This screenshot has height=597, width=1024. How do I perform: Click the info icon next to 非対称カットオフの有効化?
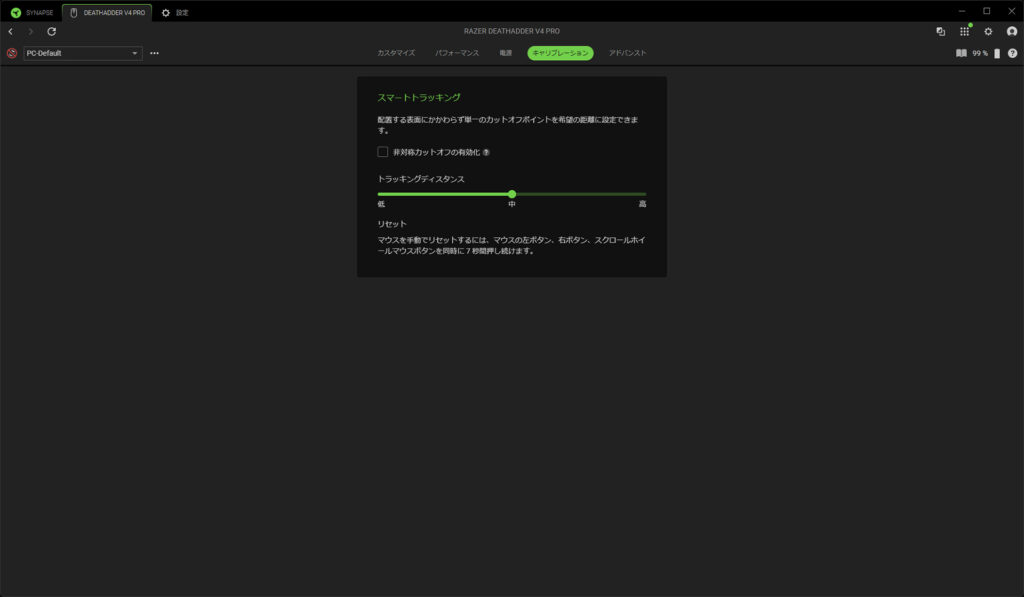[486, 153]
